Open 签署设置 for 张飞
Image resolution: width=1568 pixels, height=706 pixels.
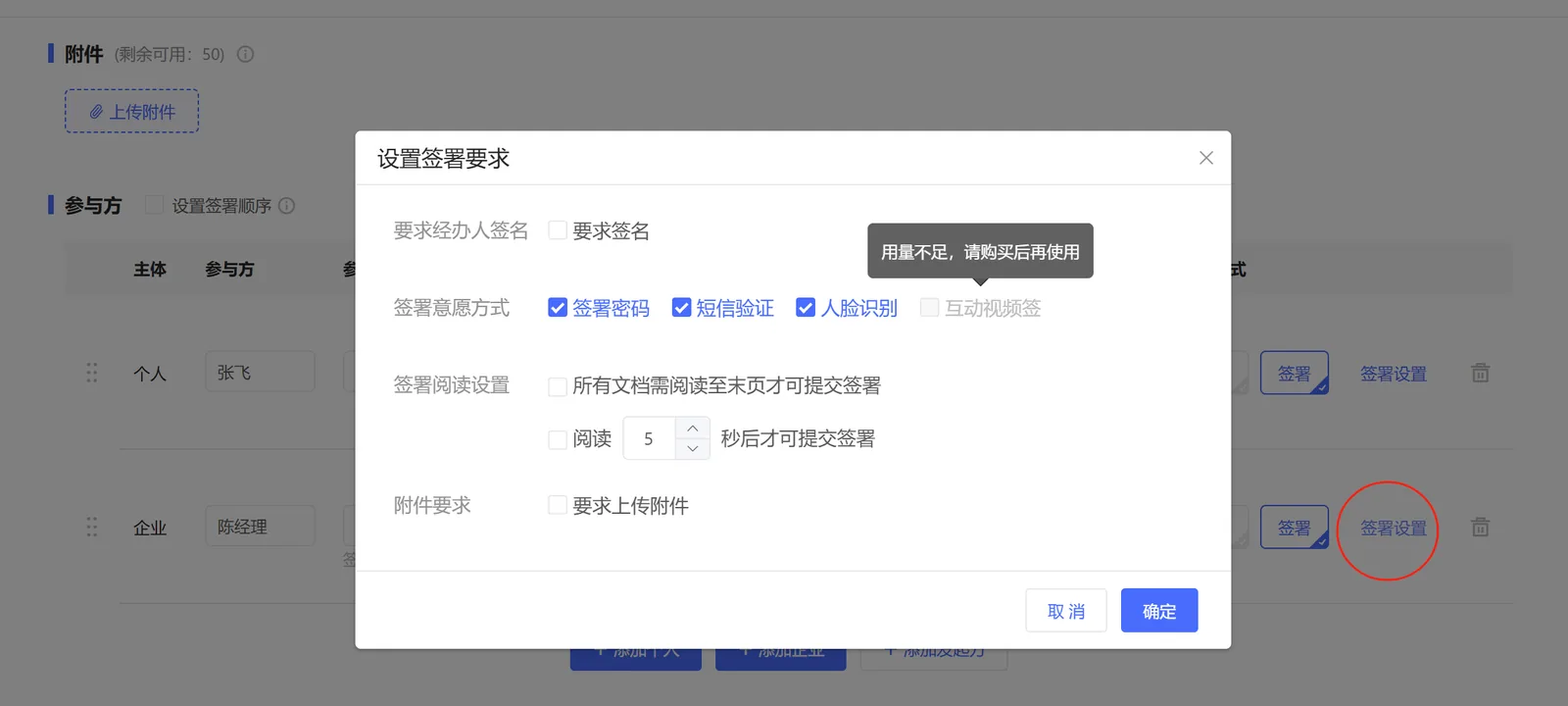(1393, 374)
